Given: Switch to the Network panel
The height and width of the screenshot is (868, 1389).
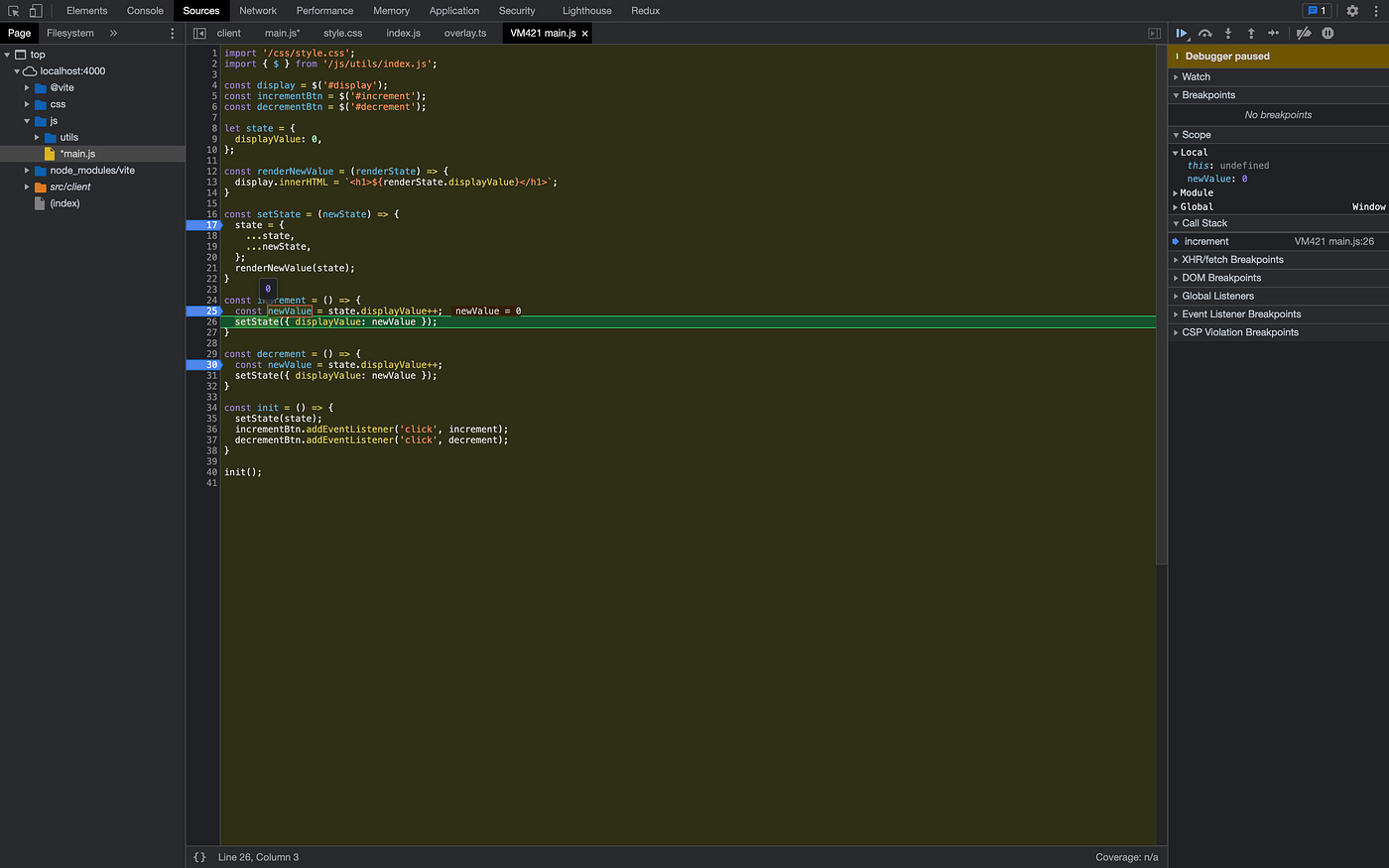Looking at the screenshot, I should (x=258, y=10).
